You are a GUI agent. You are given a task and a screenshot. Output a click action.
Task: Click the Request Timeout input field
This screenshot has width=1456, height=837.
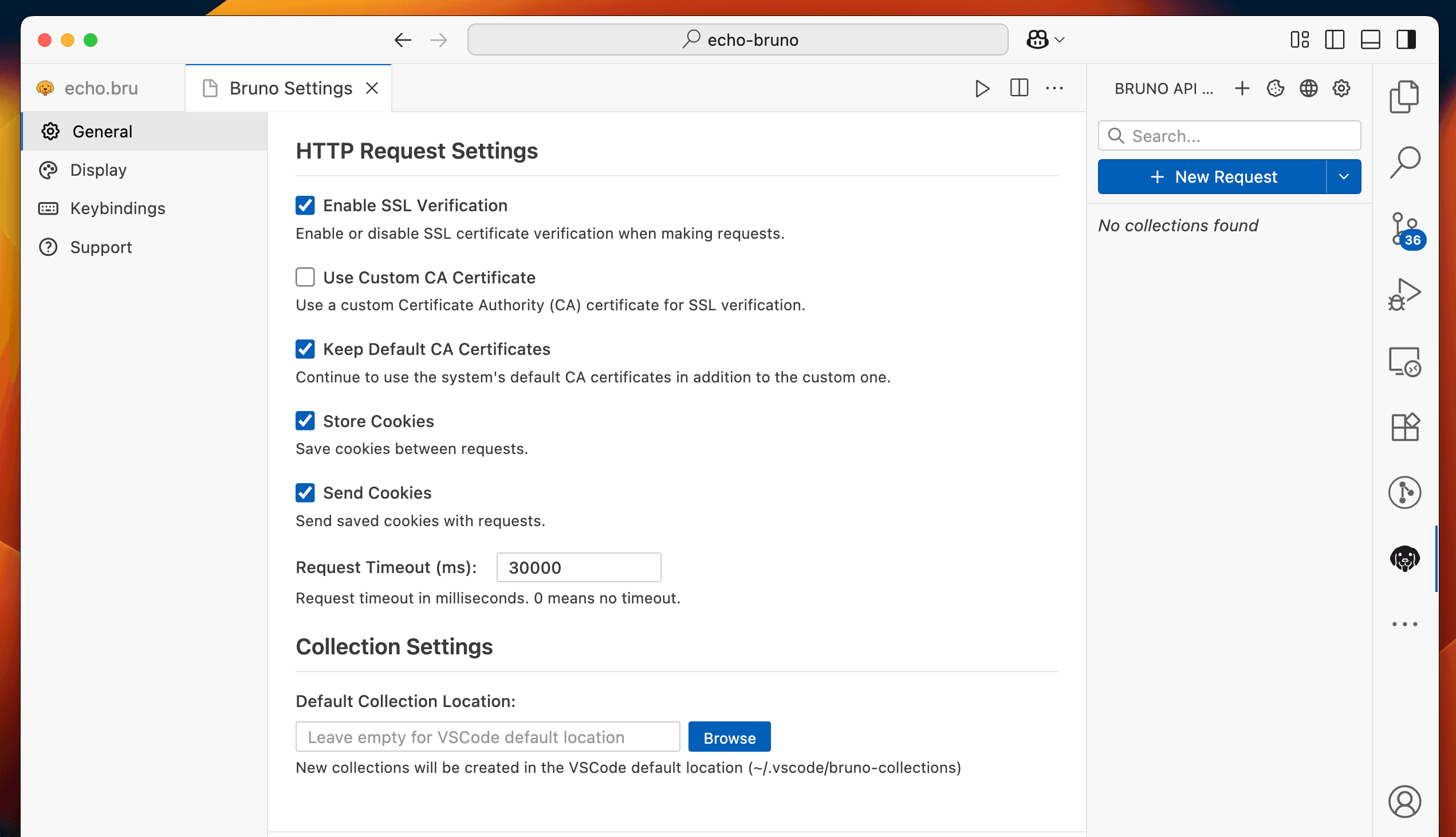[x=578, y=567]
